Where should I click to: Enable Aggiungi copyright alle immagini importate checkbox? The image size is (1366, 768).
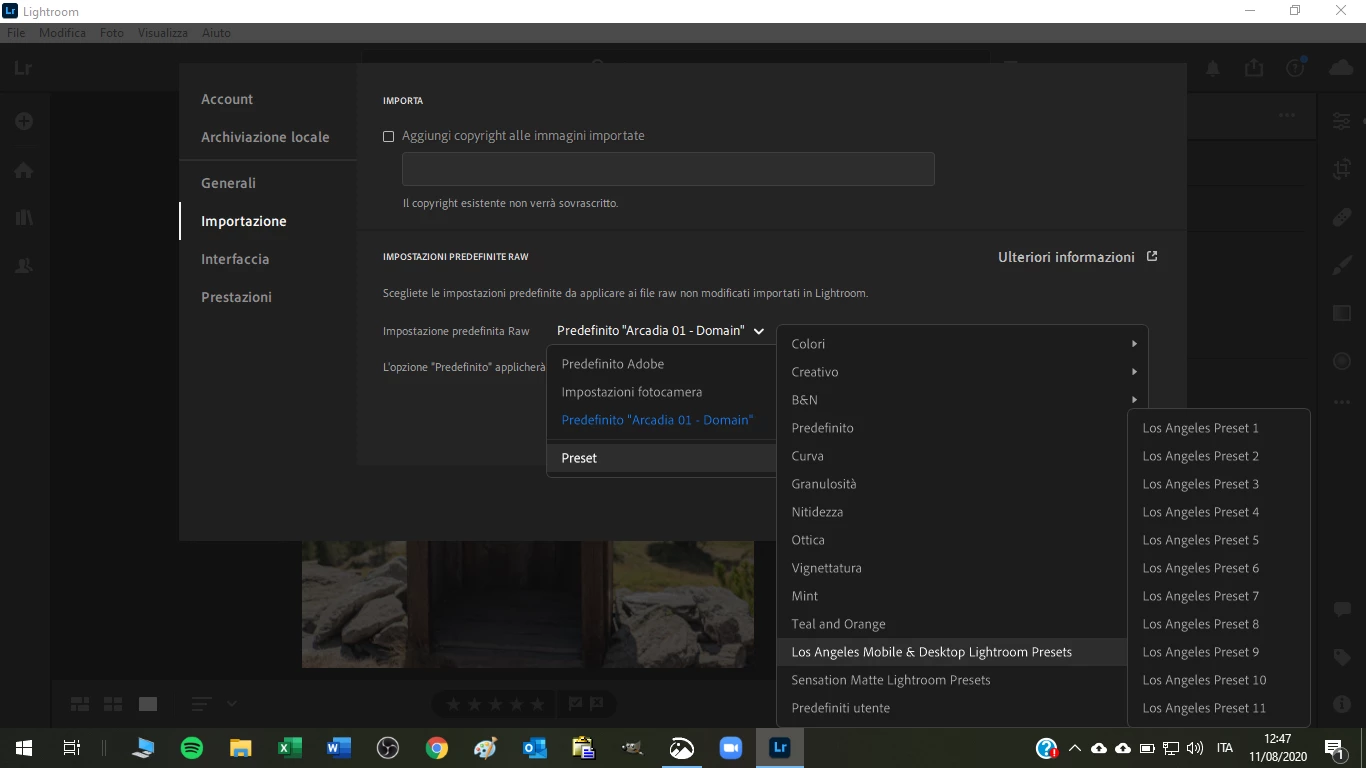pos(389,136)
